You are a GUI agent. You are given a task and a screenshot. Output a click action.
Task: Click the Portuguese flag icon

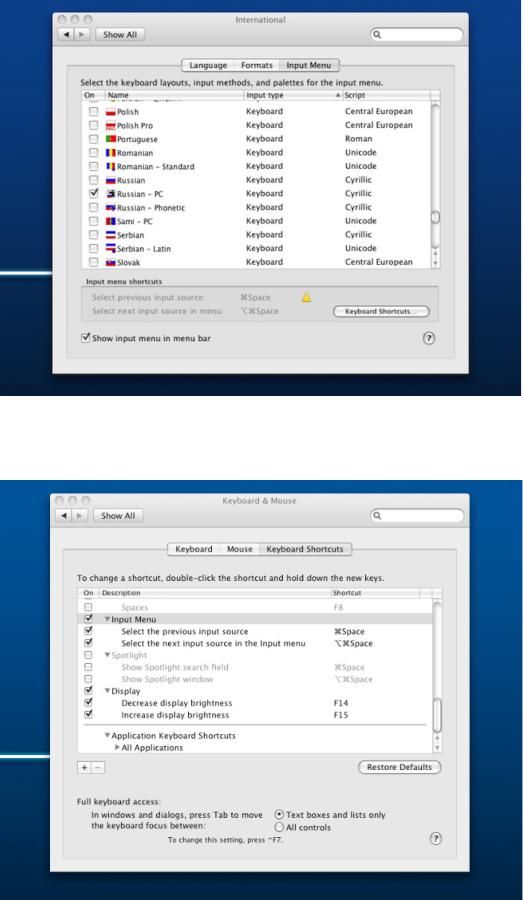coord(111,139)
